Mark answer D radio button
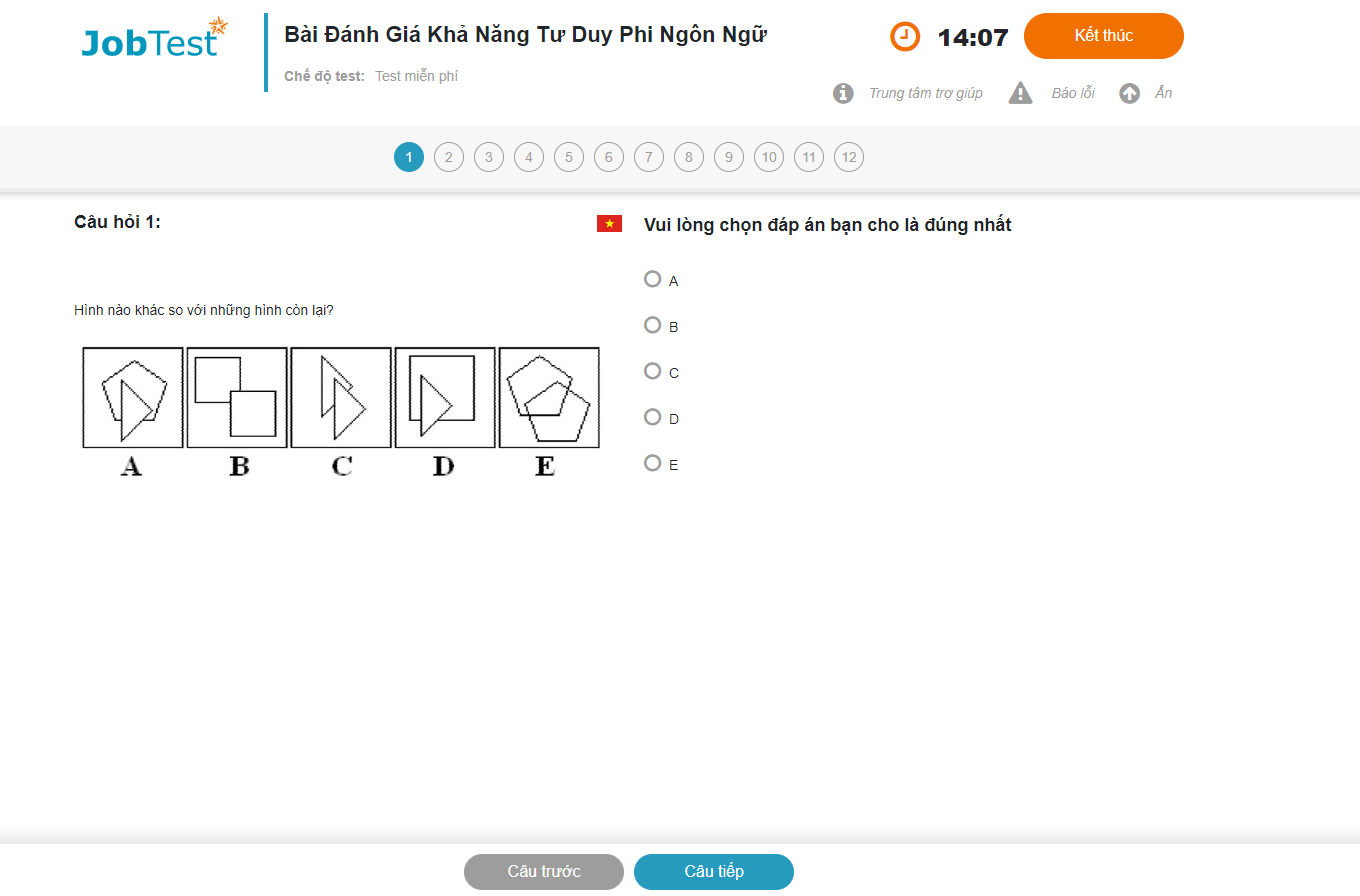Image resolution: width=1360 pixels, height=896 pixels. click(x=653, y=417)
